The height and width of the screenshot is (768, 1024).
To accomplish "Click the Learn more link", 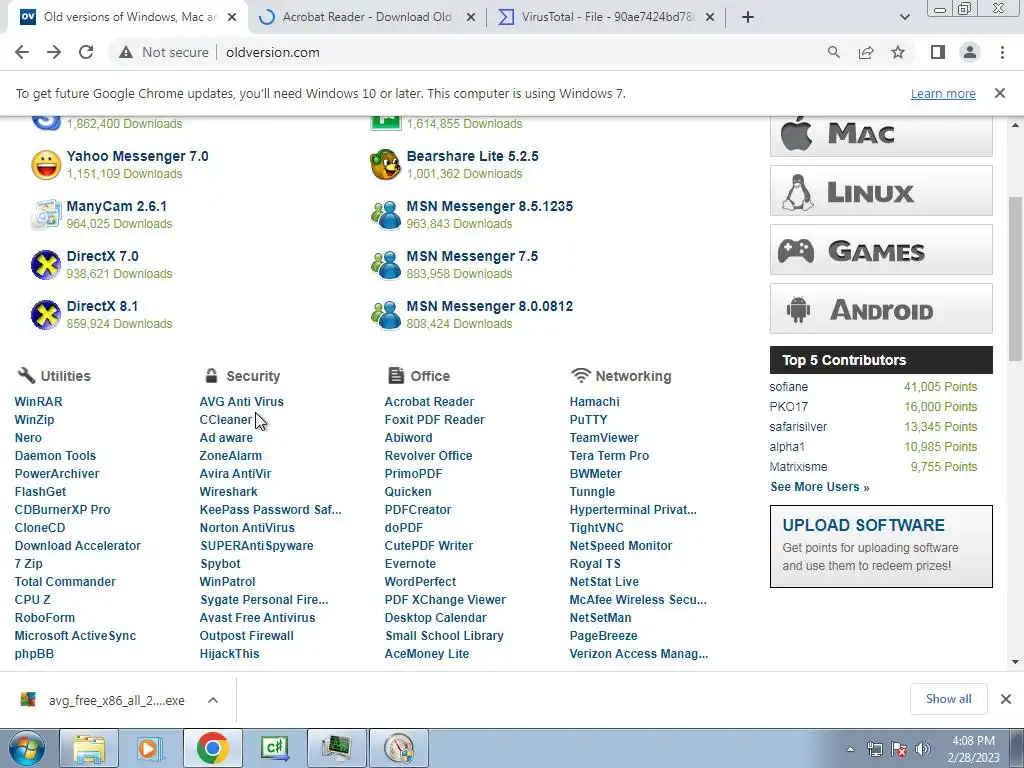I will [943, 93].
